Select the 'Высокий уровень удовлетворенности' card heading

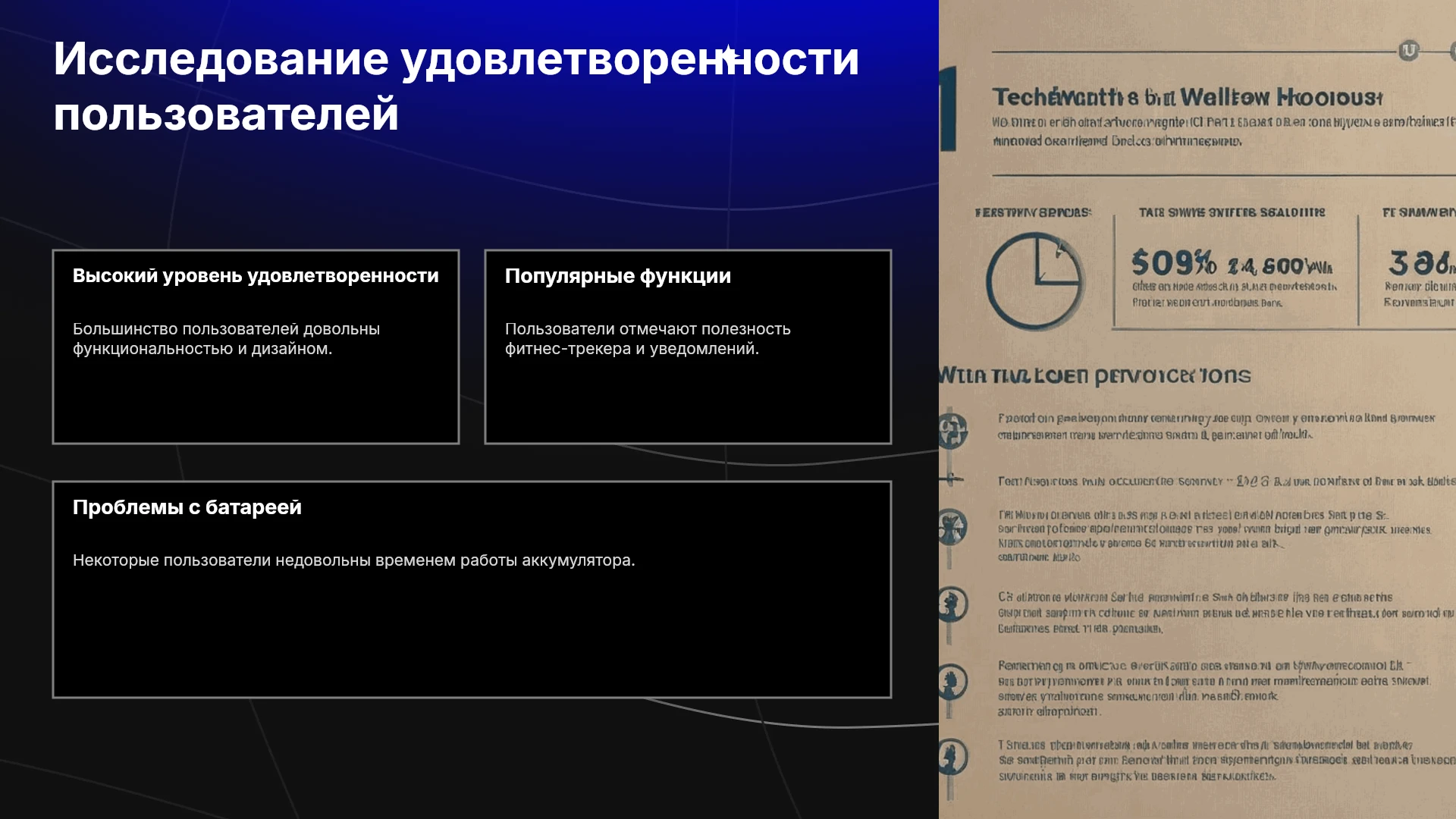pos(256,276)
